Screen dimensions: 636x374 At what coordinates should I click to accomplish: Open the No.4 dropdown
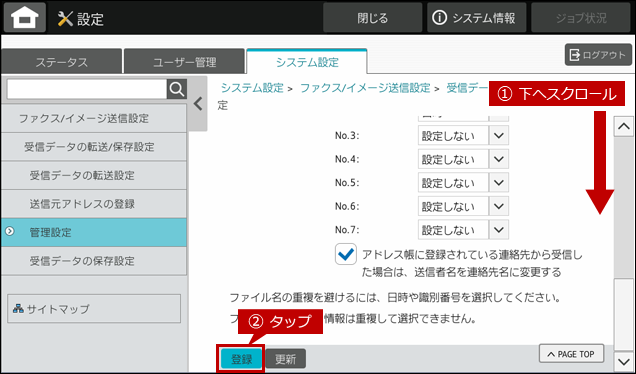(463, 159)
